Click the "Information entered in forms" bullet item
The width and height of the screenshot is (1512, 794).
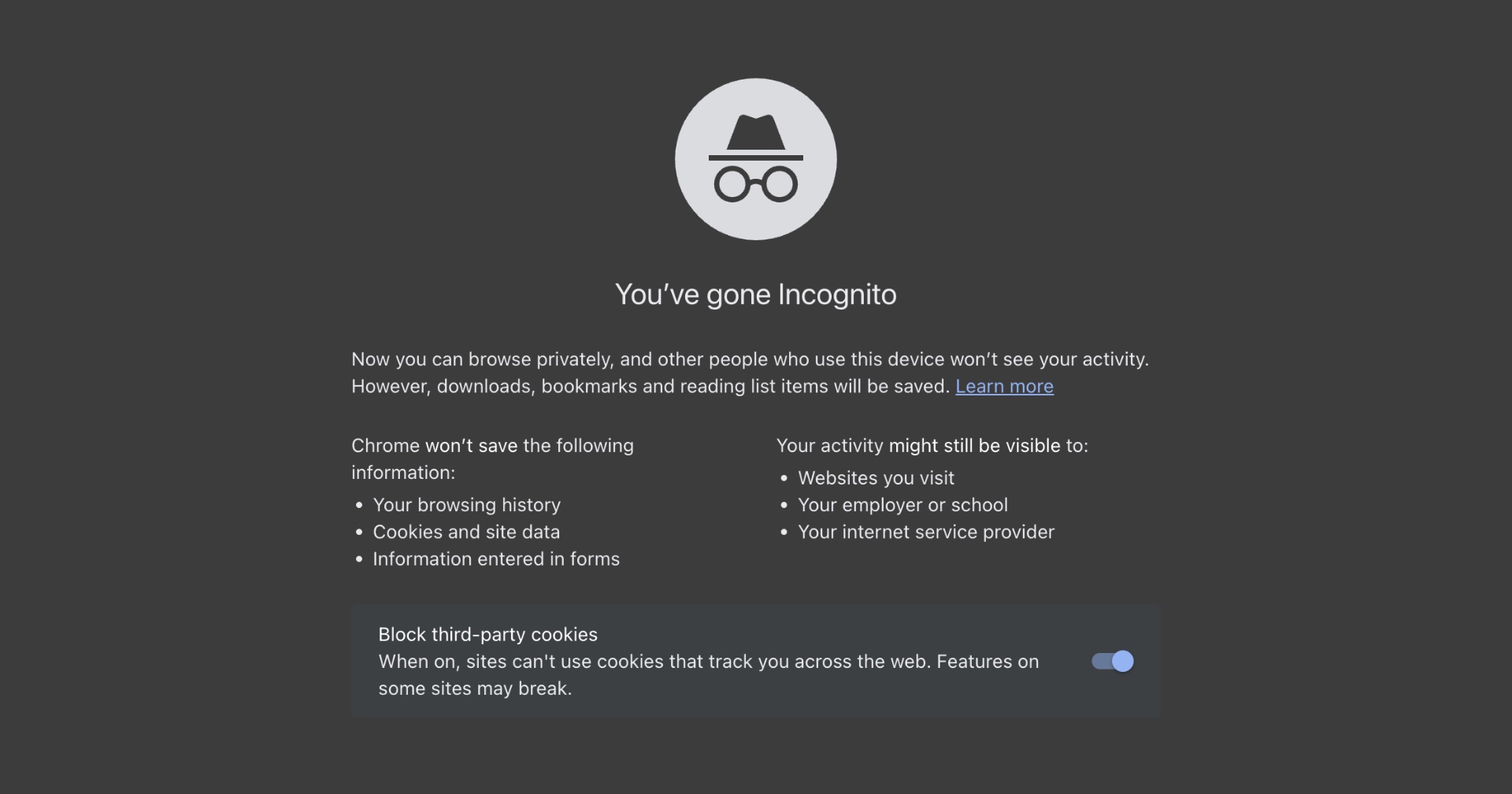click(496, 558)
